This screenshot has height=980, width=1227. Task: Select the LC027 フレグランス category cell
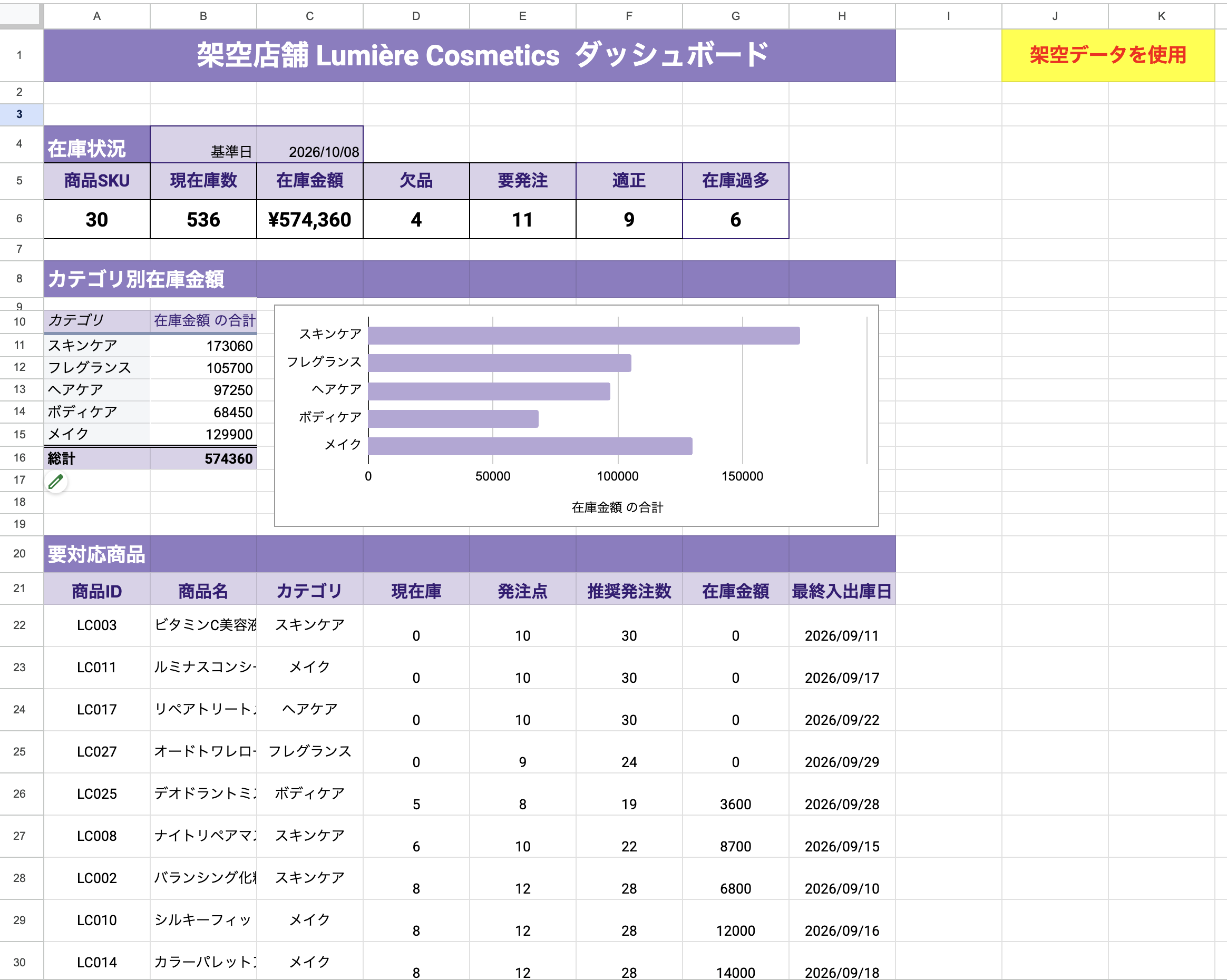(x=309, y=751)
